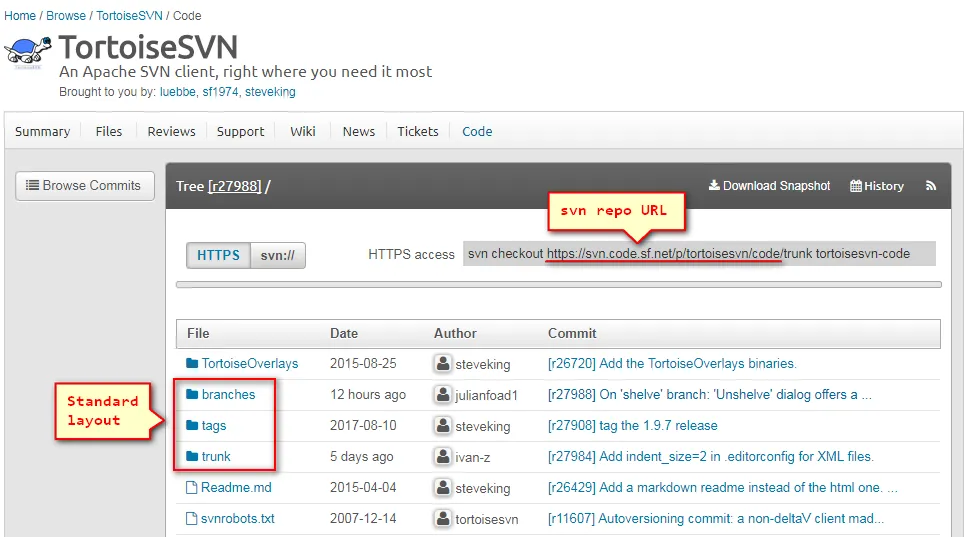The width and height of the screenshot is (976, 537).
Task: Click the tags folder icon
Action: point(192,425)
